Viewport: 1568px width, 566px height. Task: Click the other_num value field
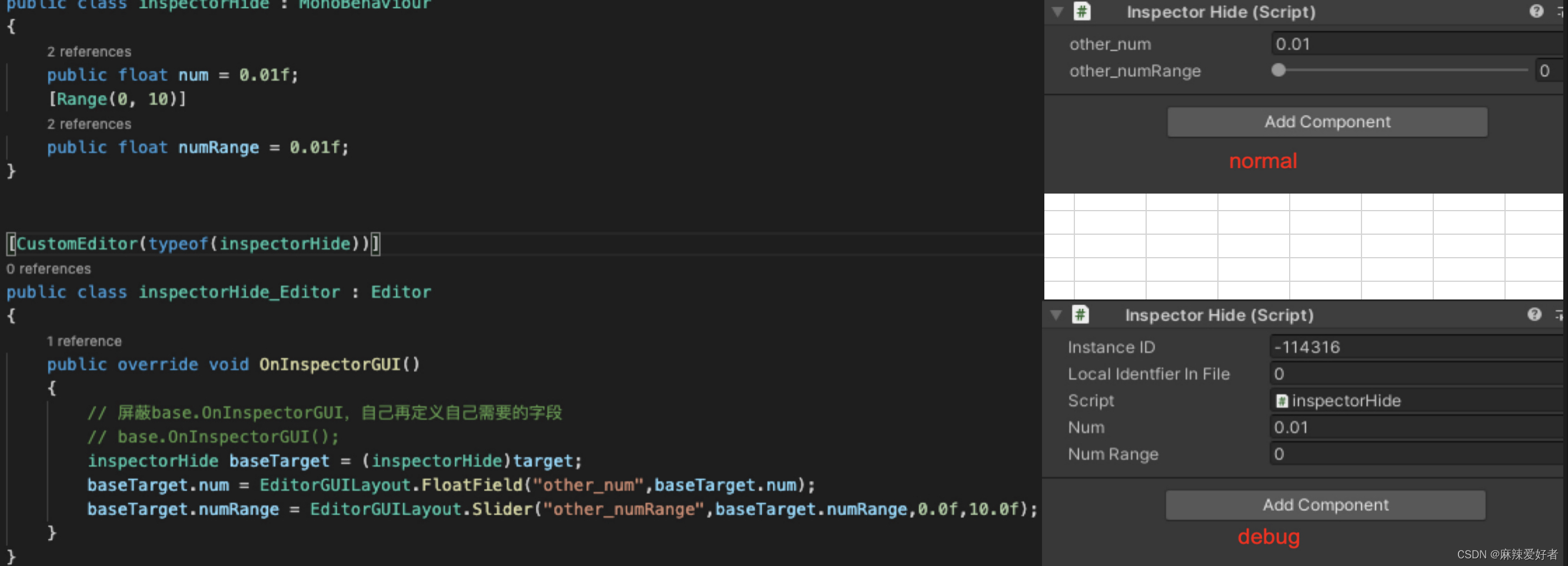point(1417,44)
